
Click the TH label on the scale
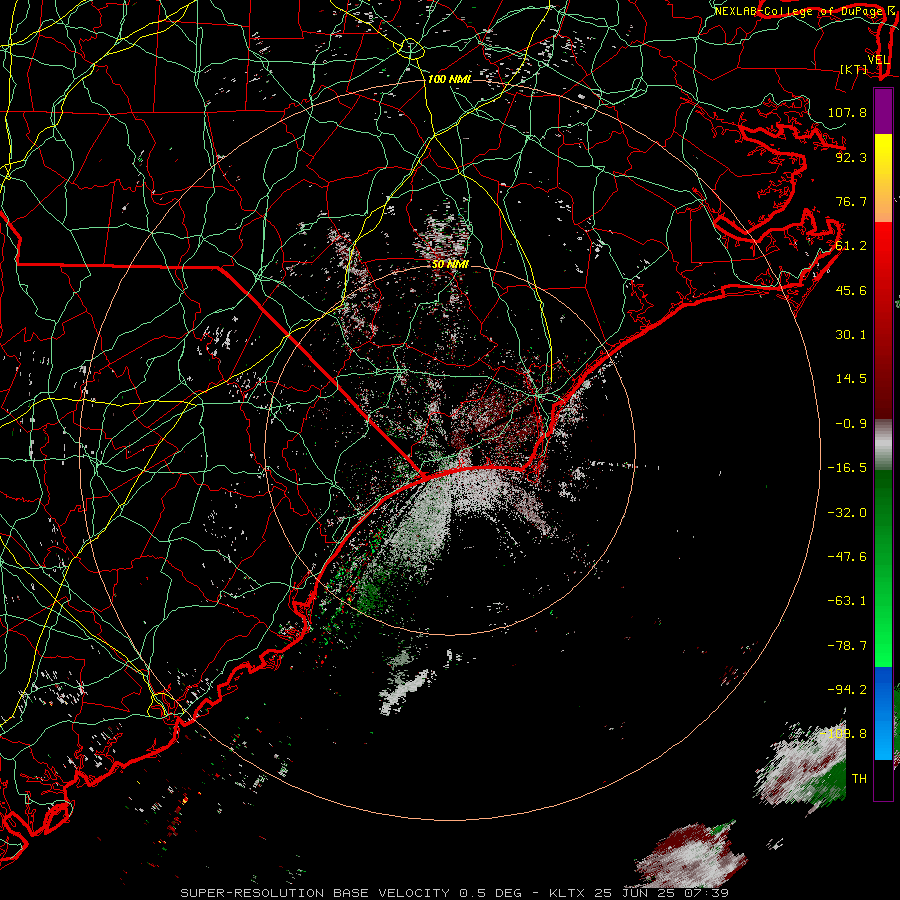pyautogui.click(x=859, y=779)
